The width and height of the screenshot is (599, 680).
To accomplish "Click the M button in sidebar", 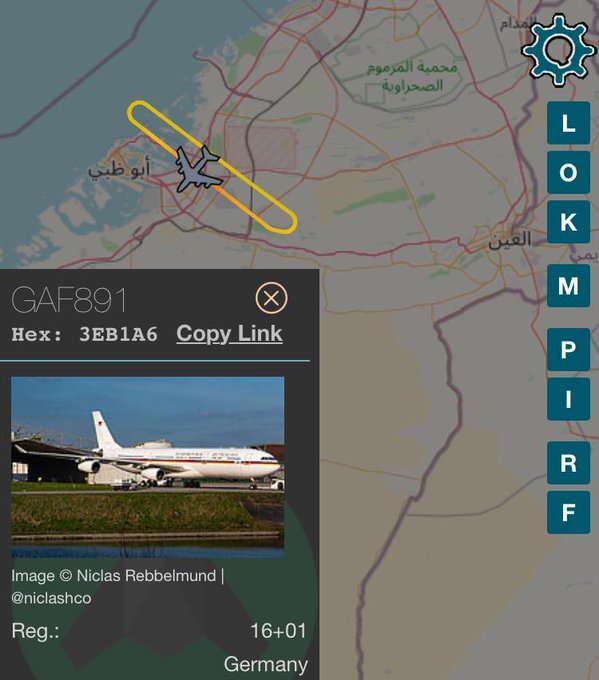I will pos(568,286).
